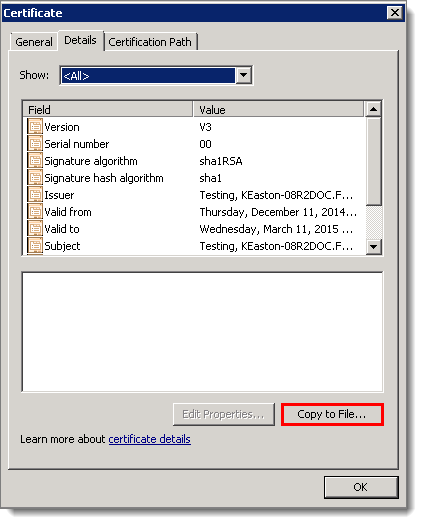422x524 pixels.
Task: Click the sha1 hash algorithm value
Action: click(x=210, y=178)
